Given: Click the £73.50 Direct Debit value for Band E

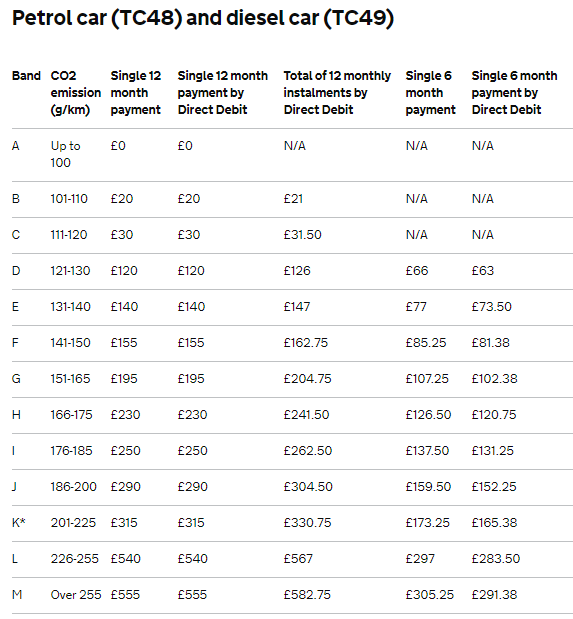Looking at the screenshot, I should point(492,306).
